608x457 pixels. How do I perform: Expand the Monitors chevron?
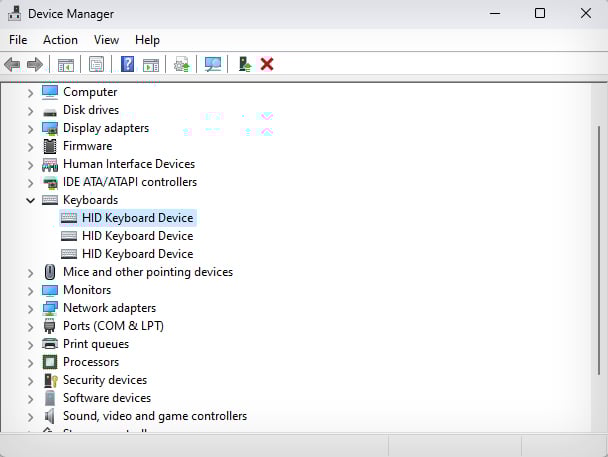(x=31, y=291)
